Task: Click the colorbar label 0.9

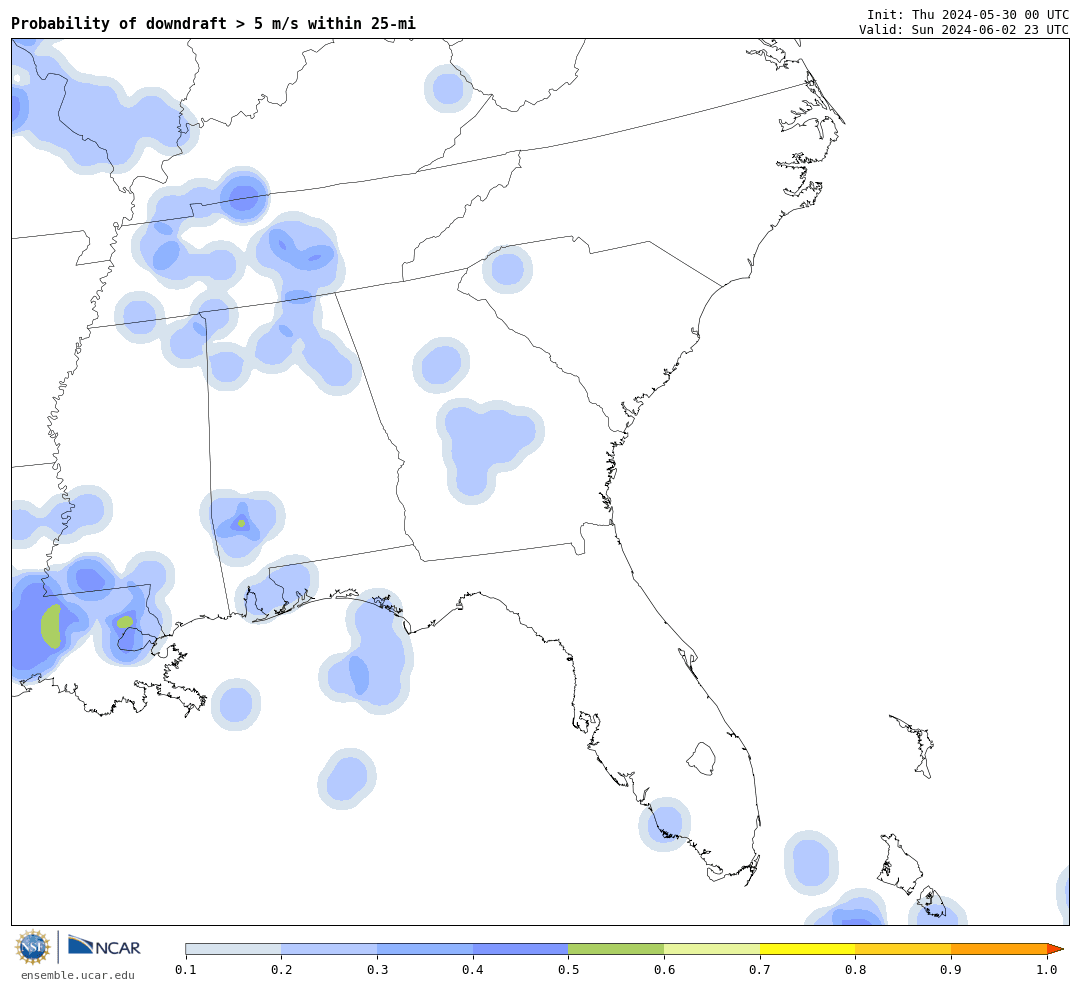Action: (x=951, y=970)
